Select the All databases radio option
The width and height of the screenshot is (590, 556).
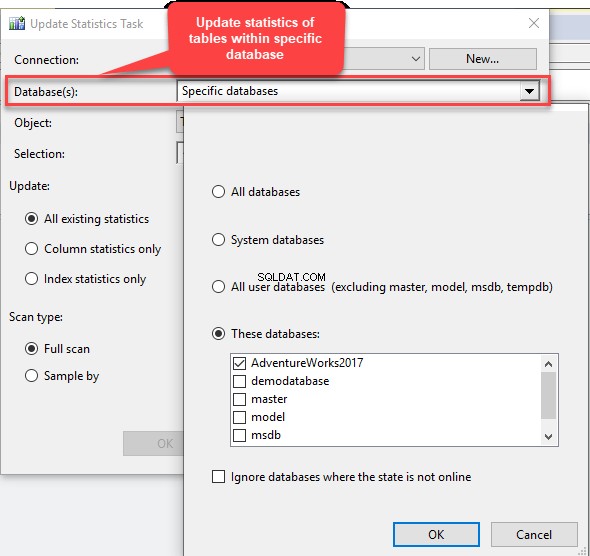218,191
